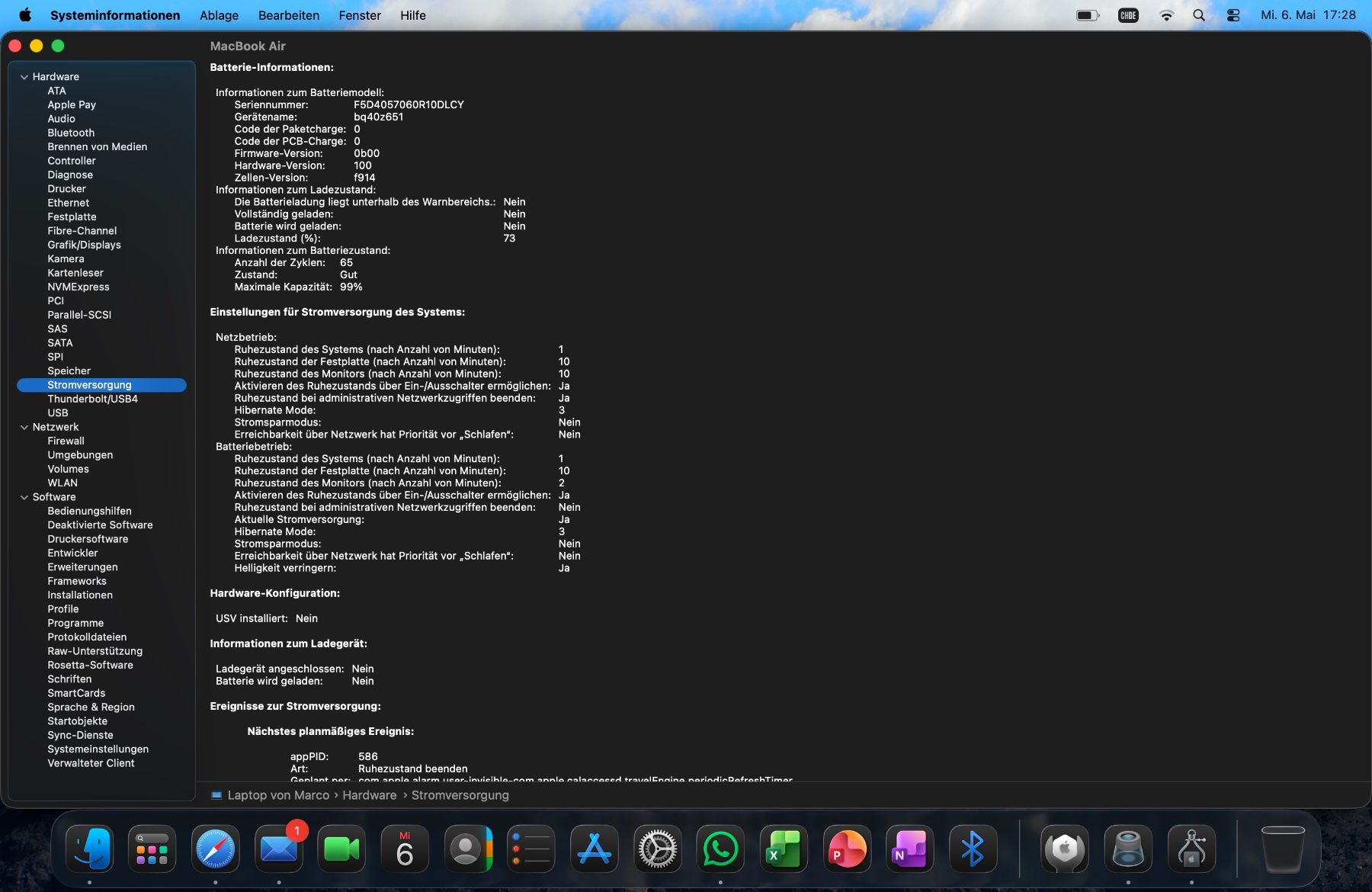The image size is (1372, 892).
Task: Click Hardware in the bottom path bar
Action: click(x=370, y=795)
